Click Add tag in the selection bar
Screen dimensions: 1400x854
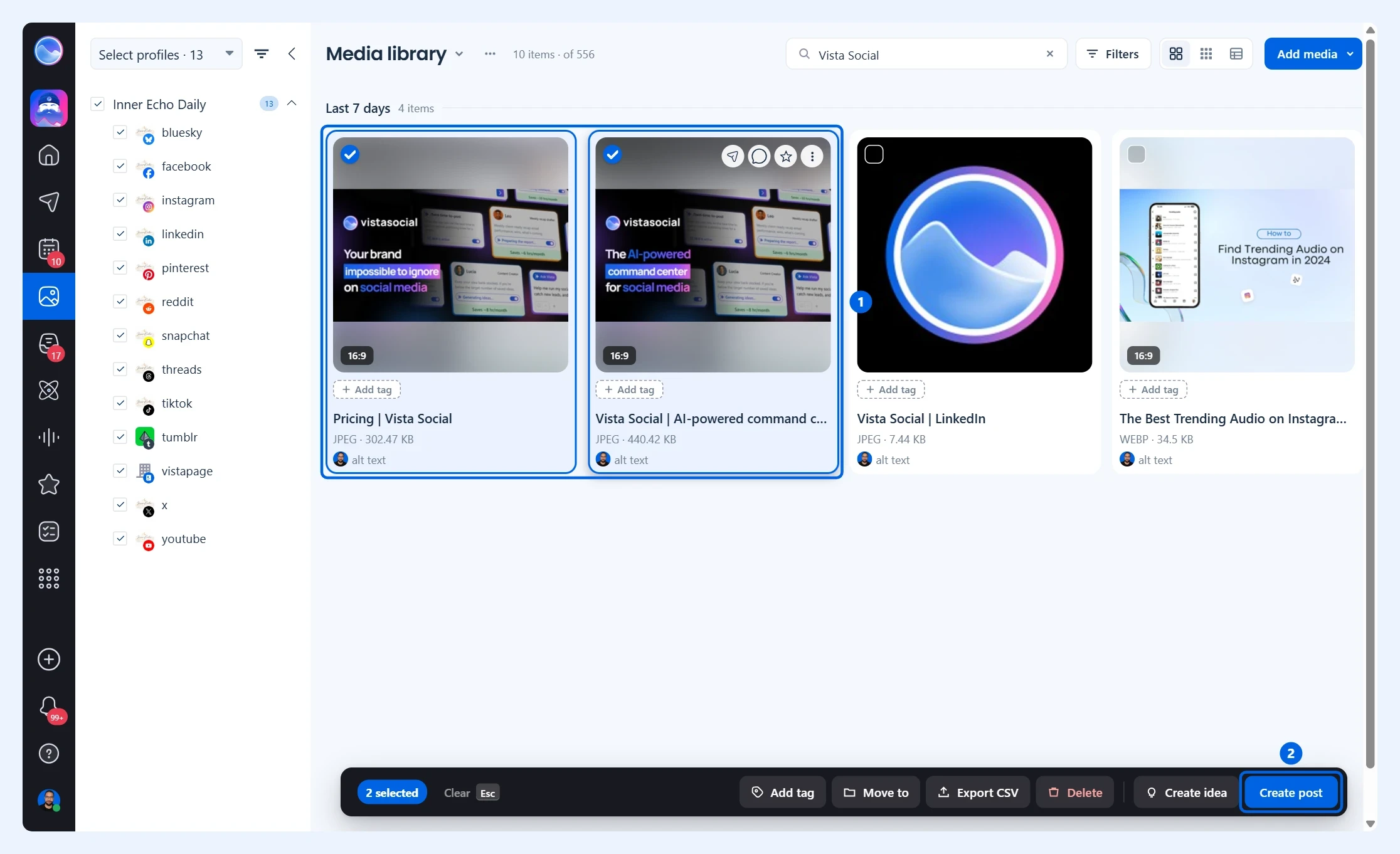coord(783,793)
